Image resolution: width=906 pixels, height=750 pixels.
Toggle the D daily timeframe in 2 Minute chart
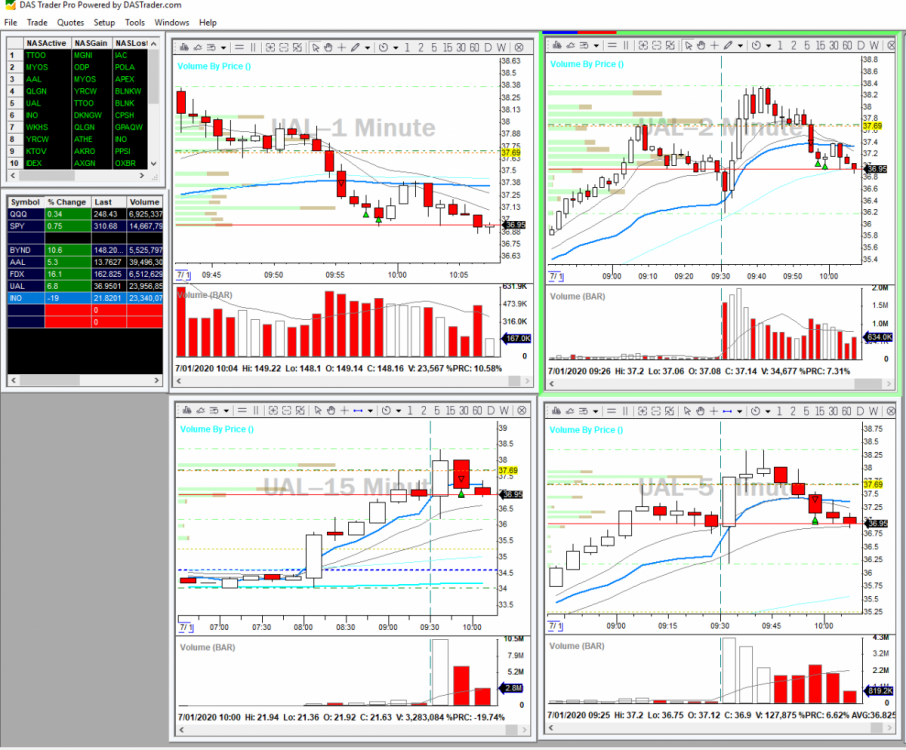tap(861, 45)
